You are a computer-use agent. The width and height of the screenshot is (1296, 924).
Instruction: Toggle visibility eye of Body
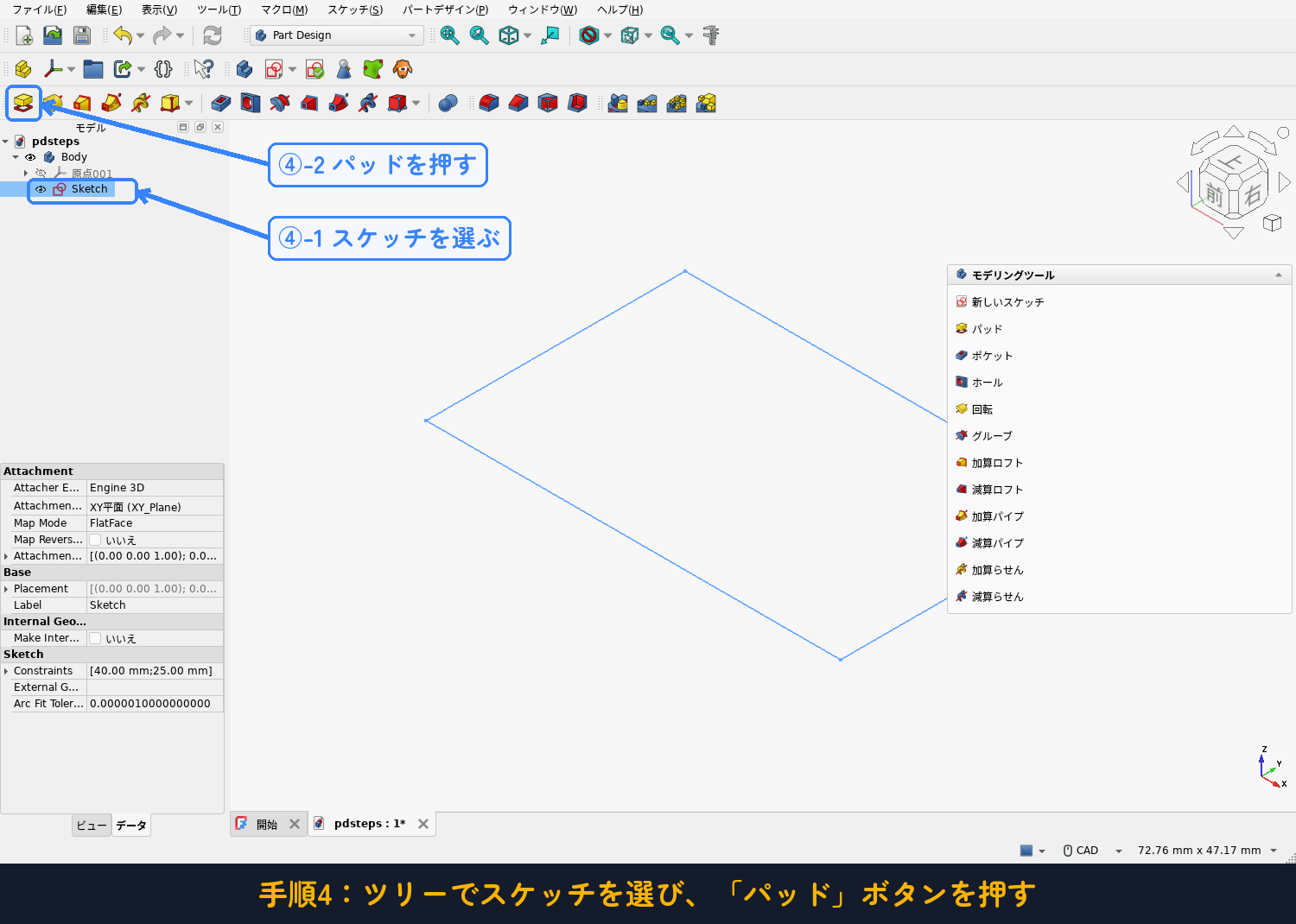pos(30,157)
